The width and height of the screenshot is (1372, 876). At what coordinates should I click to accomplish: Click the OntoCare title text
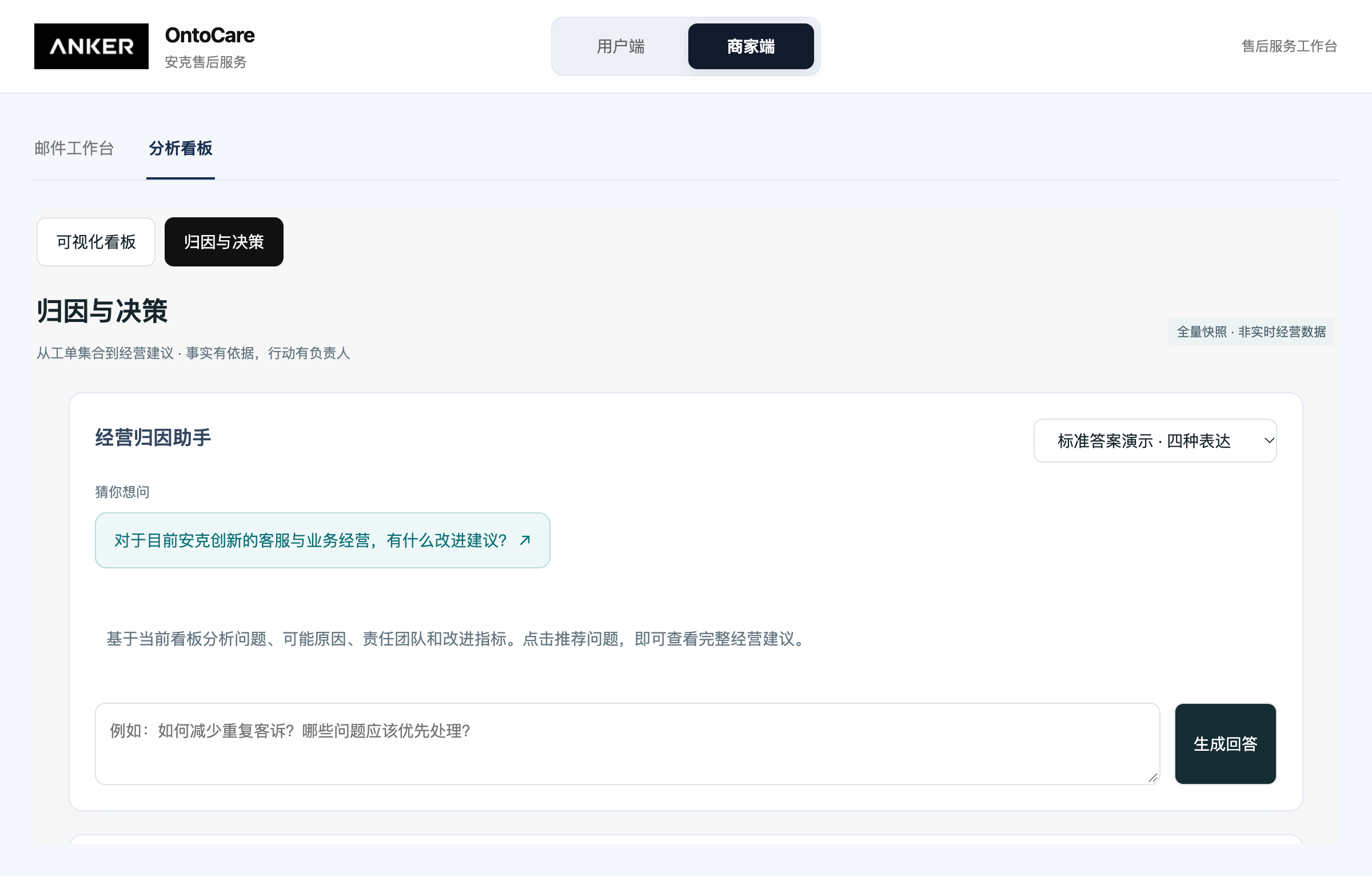pyautogui.click(x=210, y=35)
